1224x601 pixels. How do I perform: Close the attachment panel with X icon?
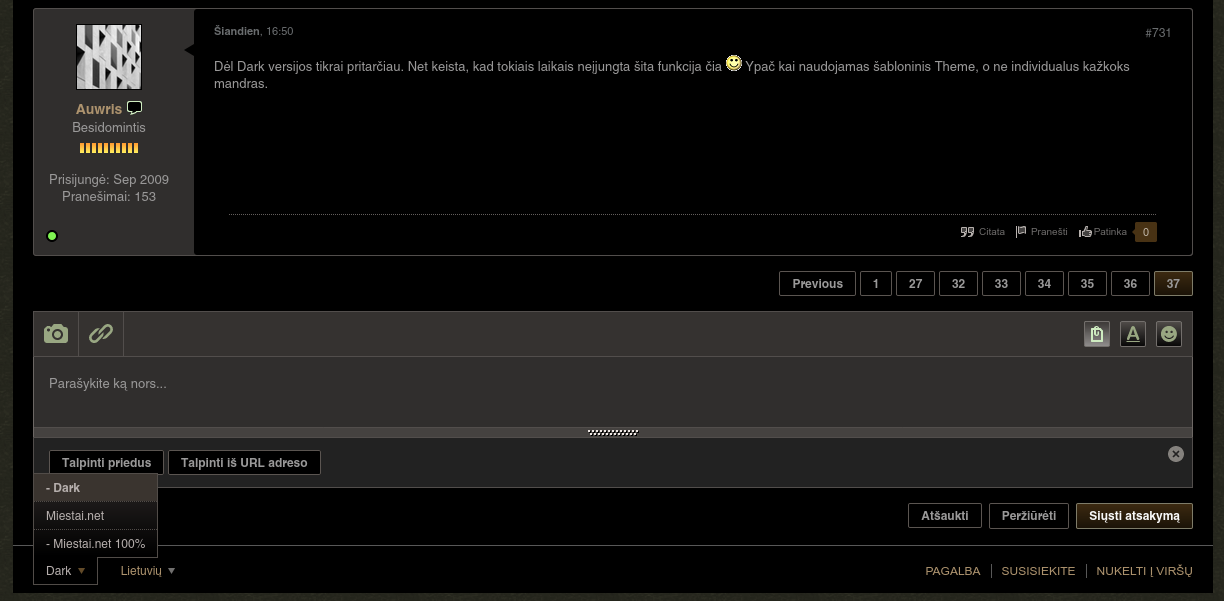[x=1176, y=454]
